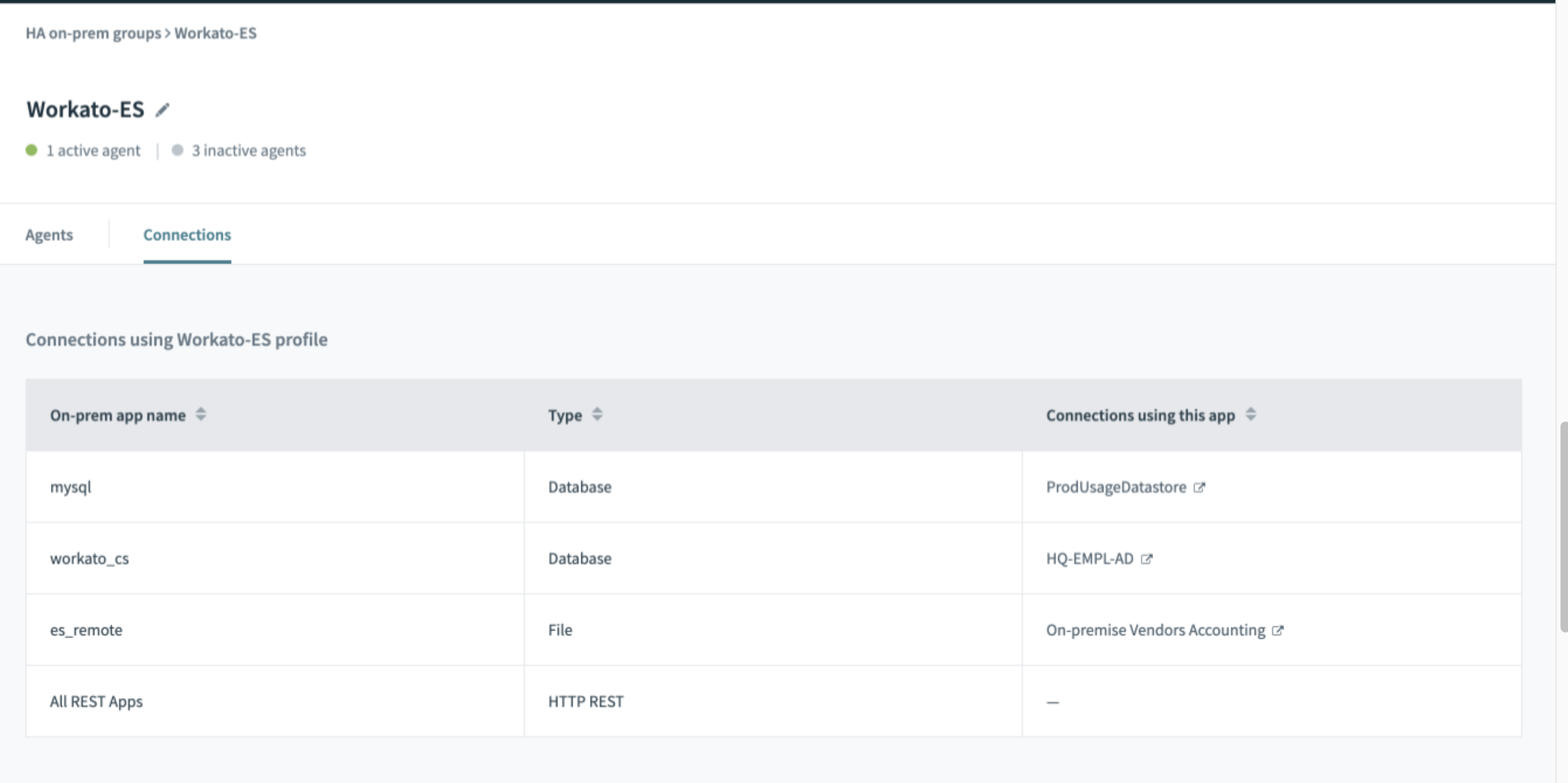Click the All REST Apps row
Viewport: 1568px width, 783px height.
point(96,701)
